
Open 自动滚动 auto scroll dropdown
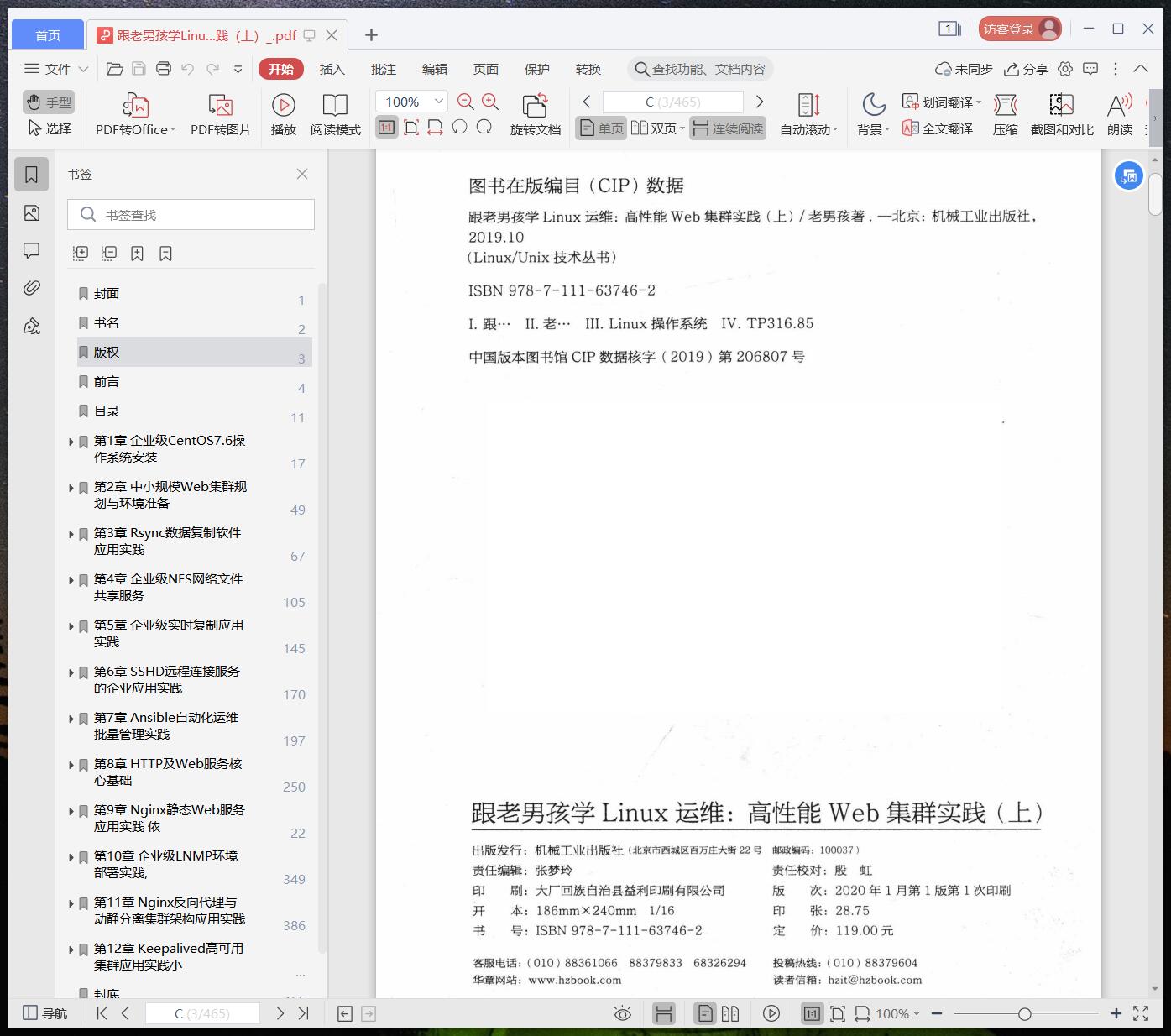coord(808,114)
